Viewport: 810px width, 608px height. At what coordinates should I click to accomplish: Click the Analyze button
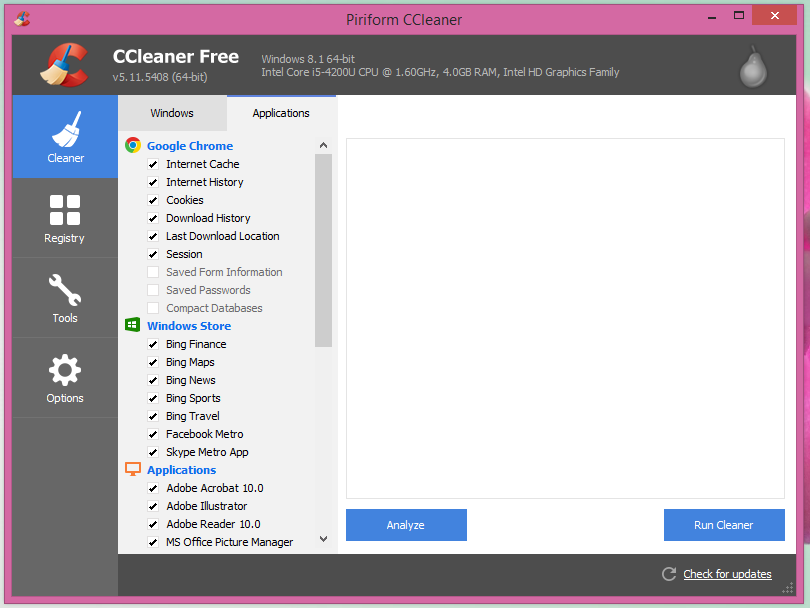406,525
